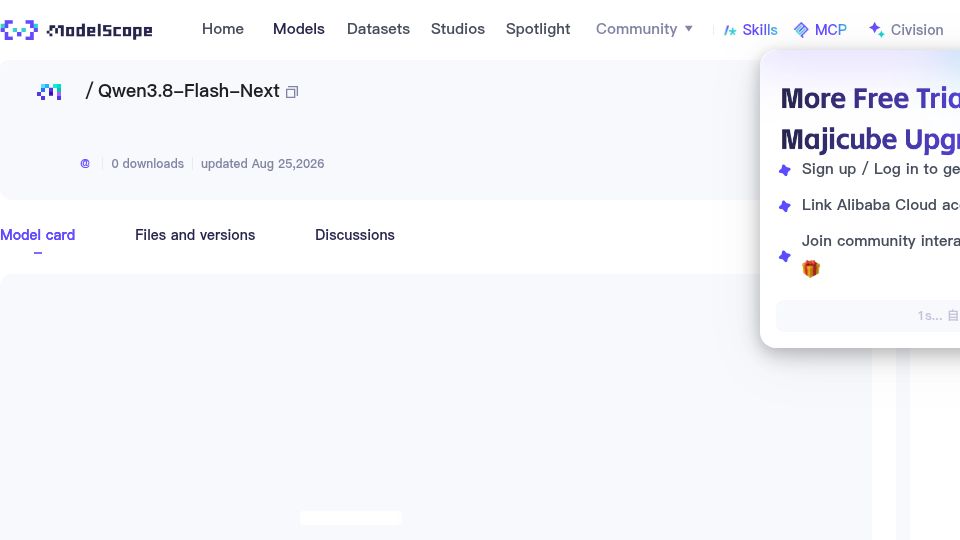
Task: Open the Studios section
Action: (x=458, y=29)
